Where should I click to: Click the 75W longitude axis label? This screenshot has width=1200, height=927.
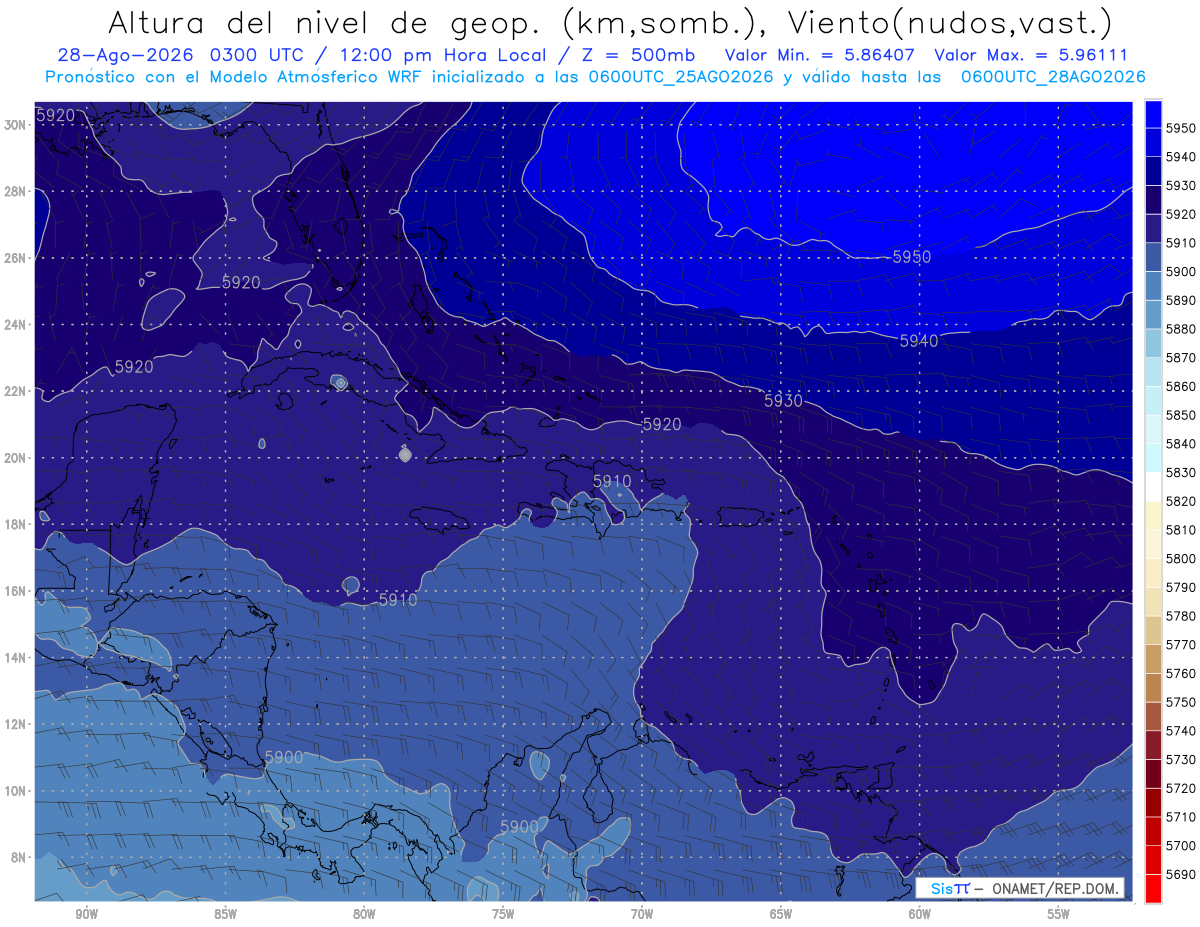point(503,915)
